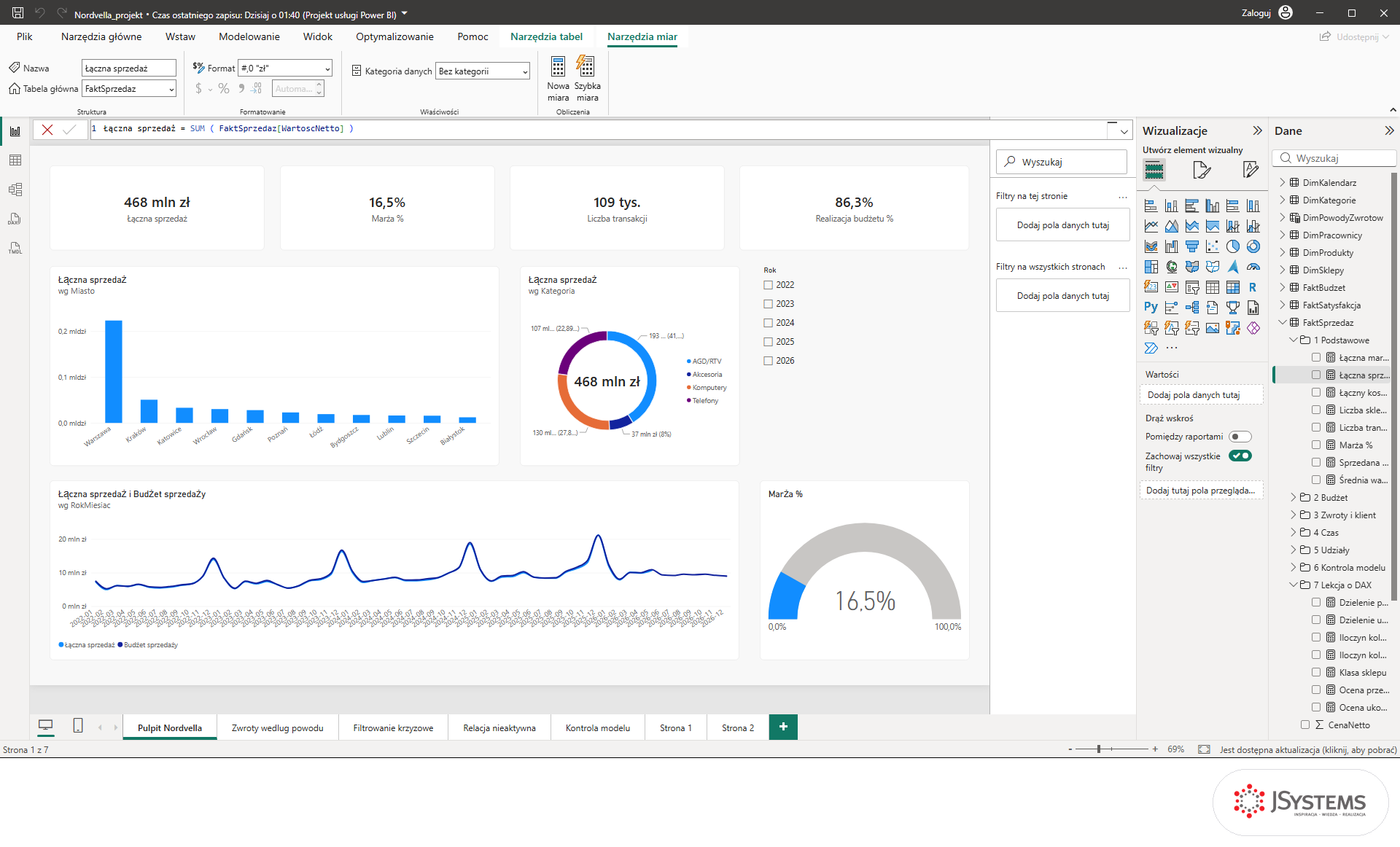Click the Zaloguj sign-in button

pyautogui.click(x=1267, y=12)
